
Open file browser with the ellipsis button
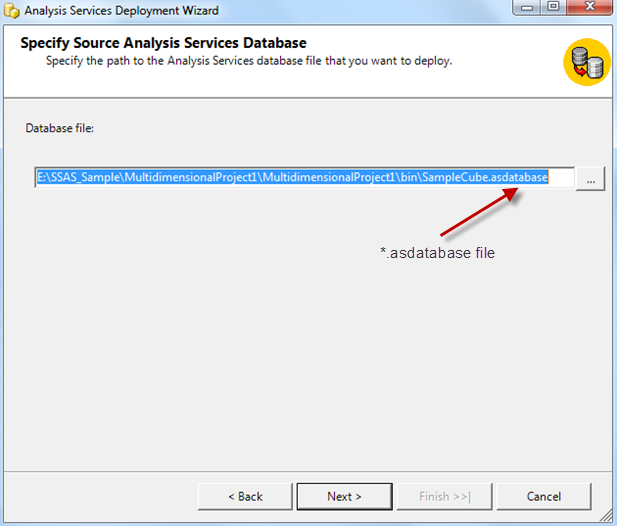[590, 179]
